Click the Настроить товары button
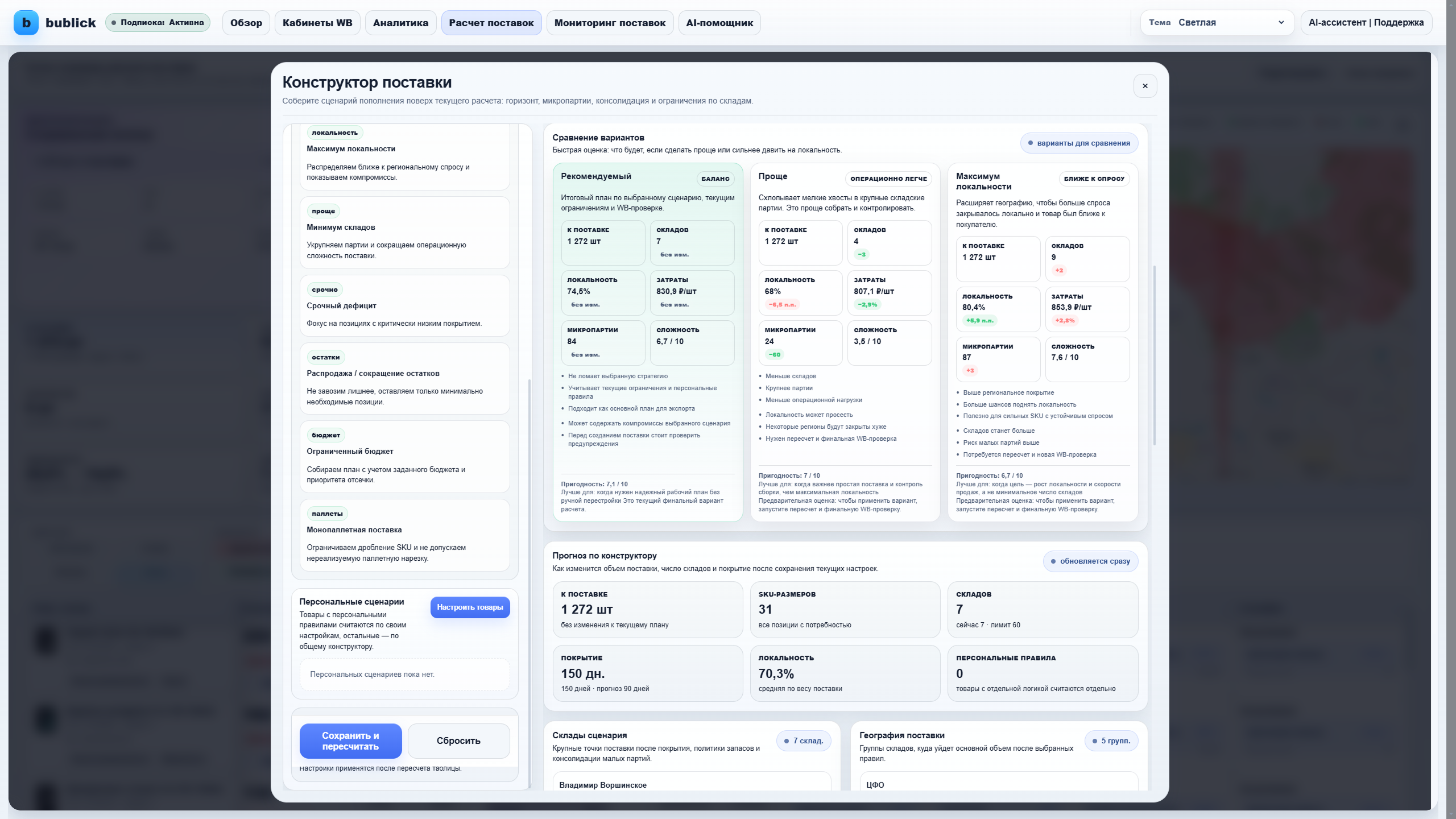 pos(470,607)
